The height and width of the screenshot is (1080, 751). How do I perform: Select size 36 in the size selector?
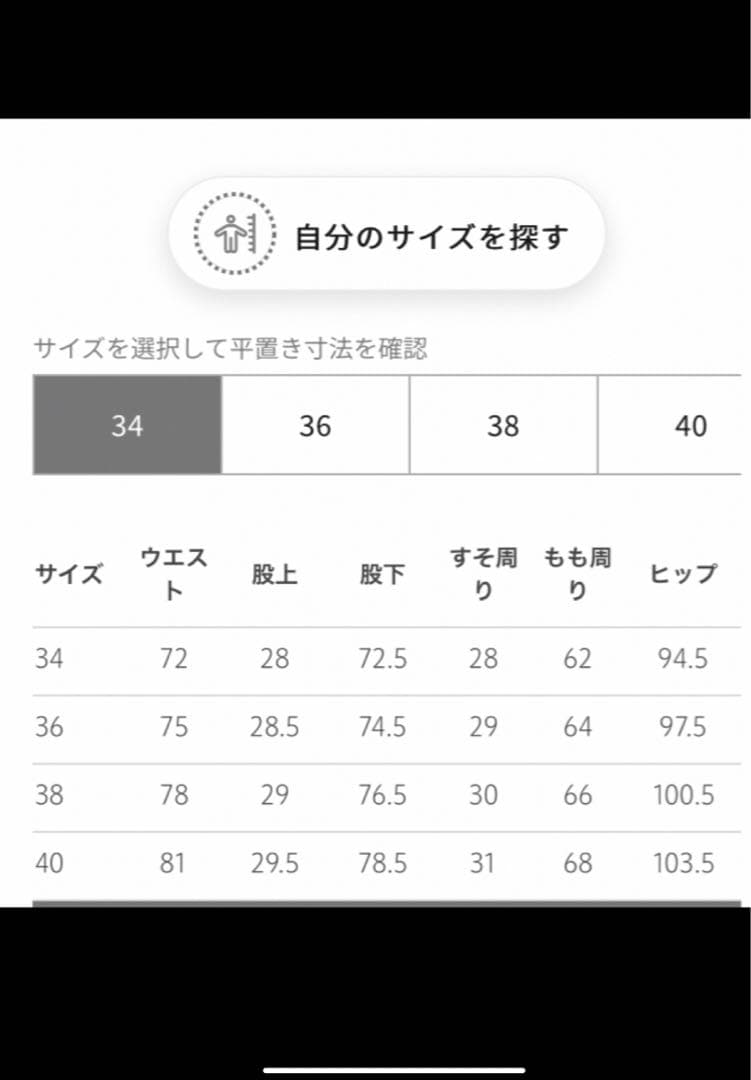coord(314,425)
